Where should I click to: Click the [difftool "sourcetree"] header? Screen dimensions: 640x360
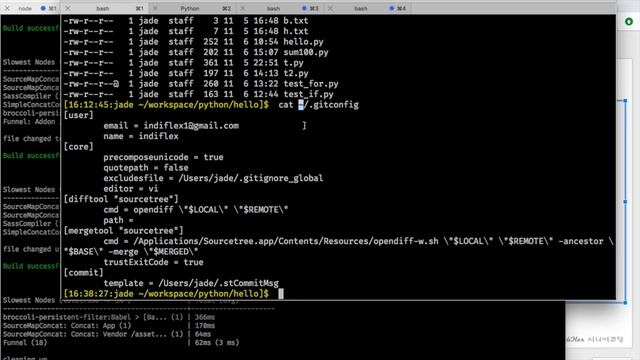121,199
